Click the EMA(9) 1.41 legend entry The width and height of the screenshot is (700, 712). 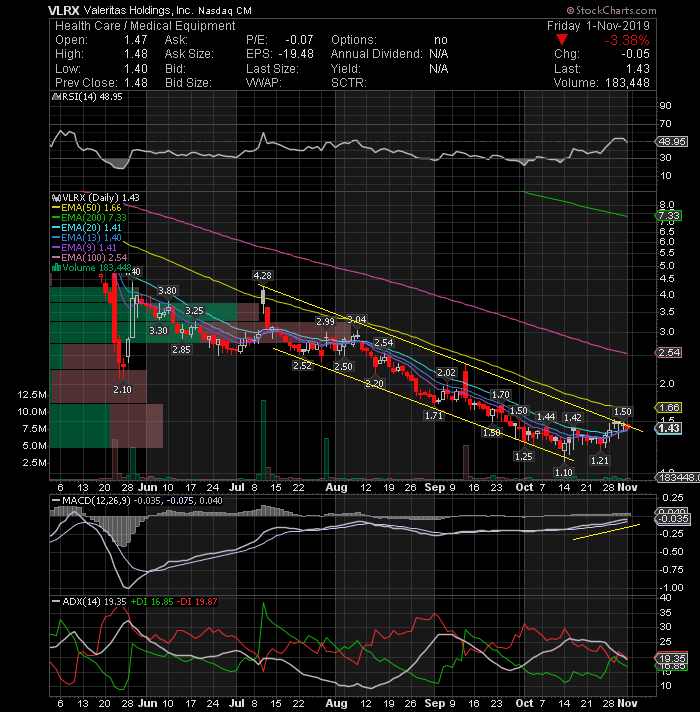coord(84,248)
